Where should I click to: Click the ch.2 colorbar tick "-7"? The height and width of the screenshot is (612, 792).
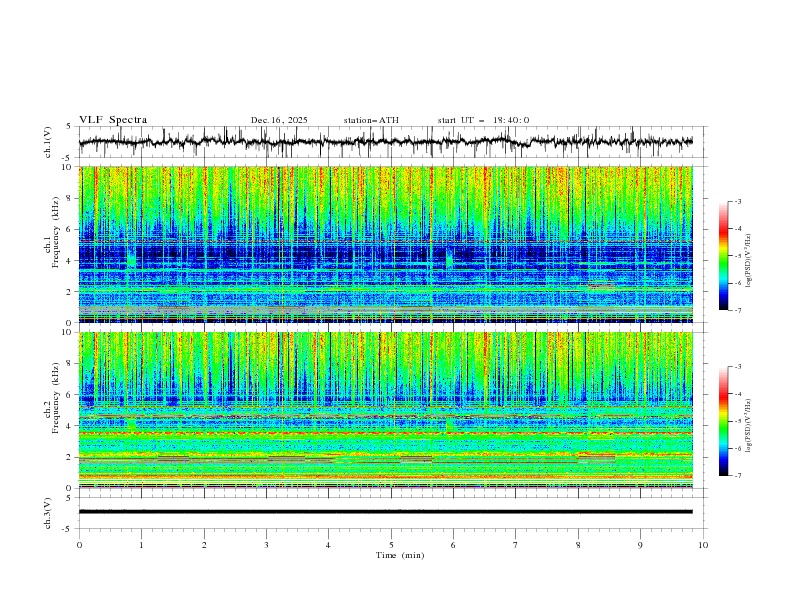point(737,476)
